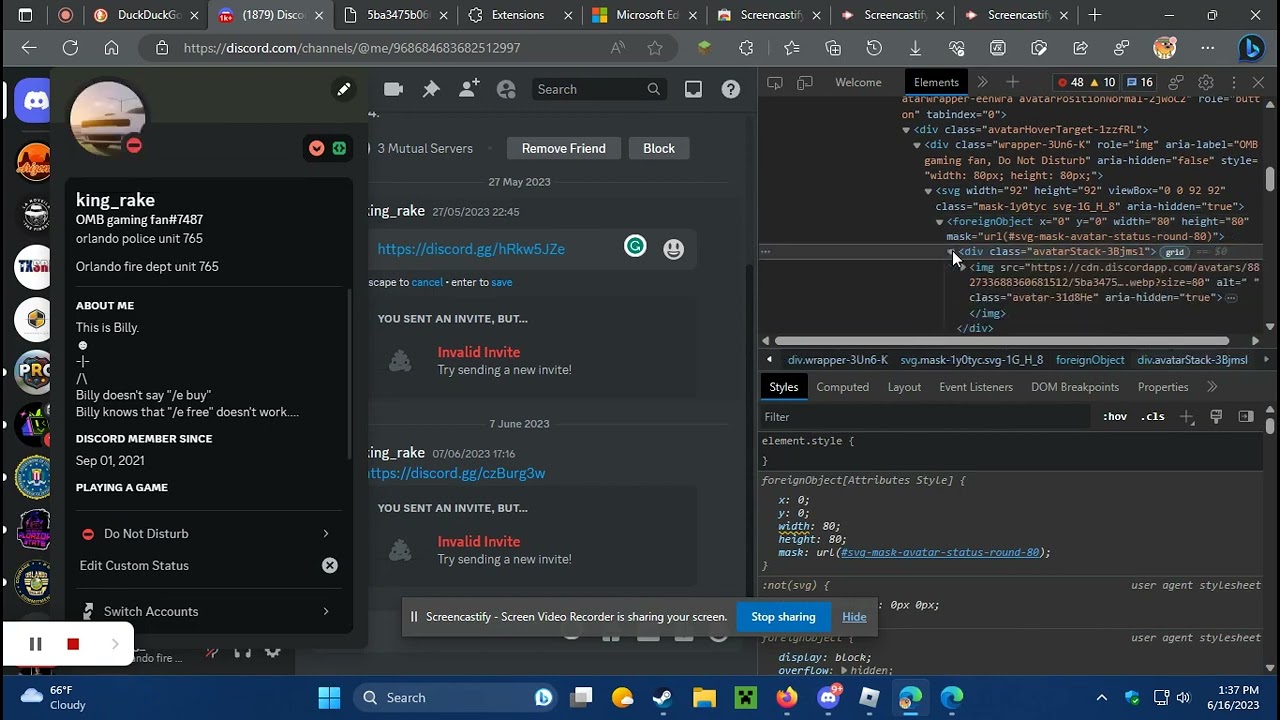
Task: Click the paintbrush rendering emulation icon
Action: click(x=1216, y=416)
